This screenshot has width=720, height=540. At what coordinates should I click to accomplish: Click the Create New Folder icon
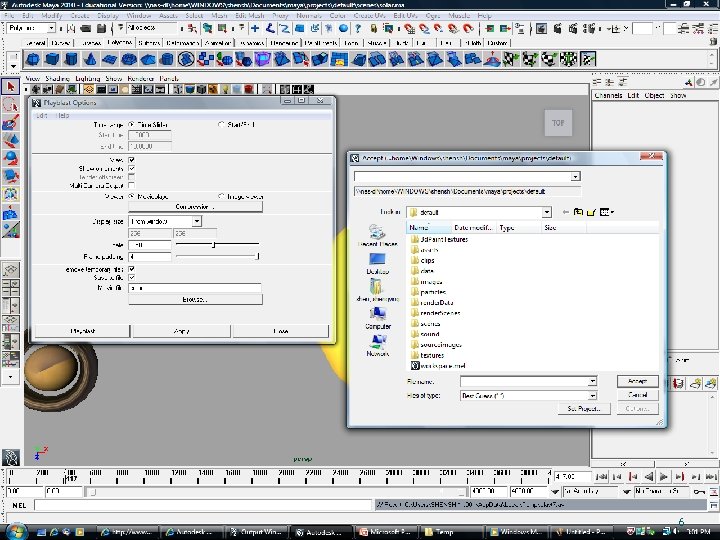[592, 213]
